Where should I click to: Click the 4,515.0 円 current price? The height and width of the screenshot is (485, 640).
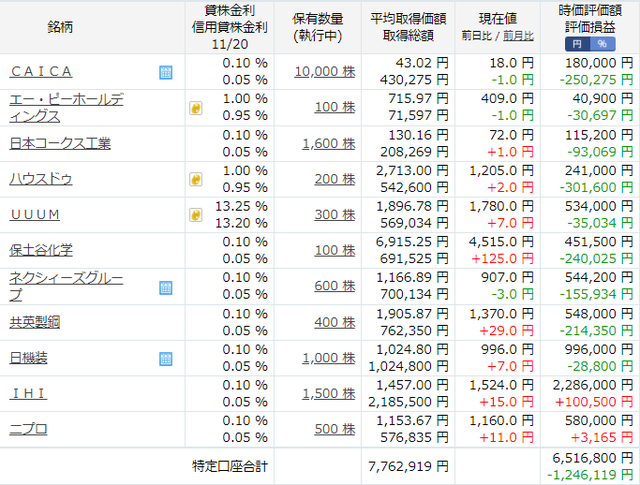point(501,242)
